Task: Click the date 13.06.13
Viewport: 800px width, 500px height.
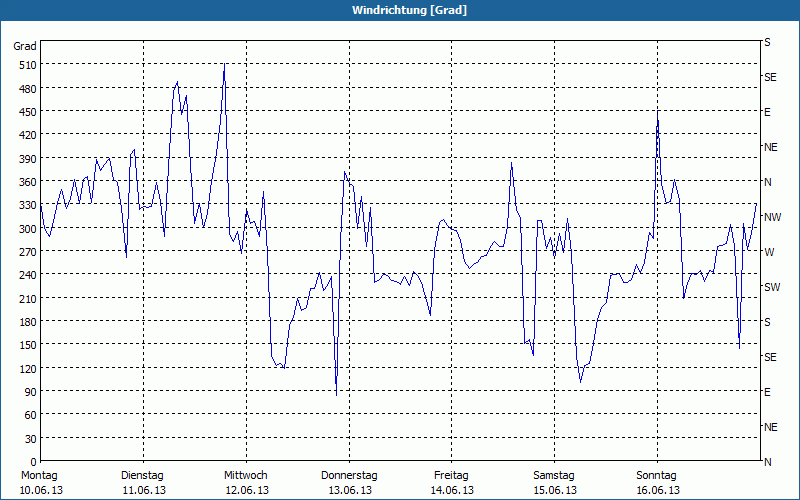Action: 350,490
